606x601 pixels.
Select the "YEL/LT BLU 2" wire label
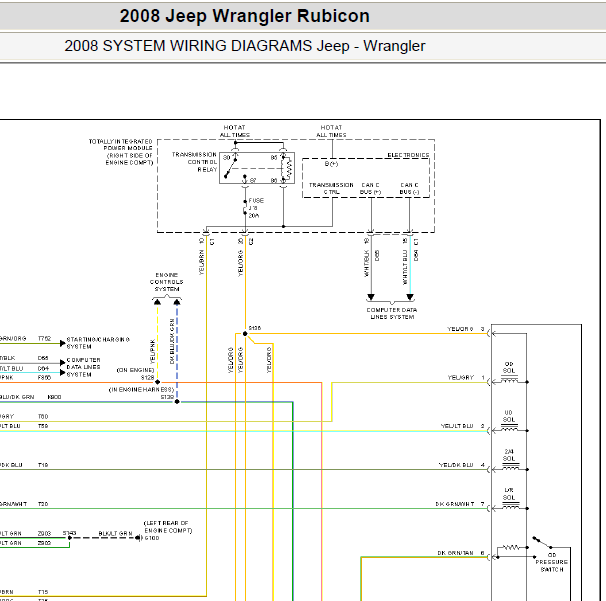pos(463,426)
